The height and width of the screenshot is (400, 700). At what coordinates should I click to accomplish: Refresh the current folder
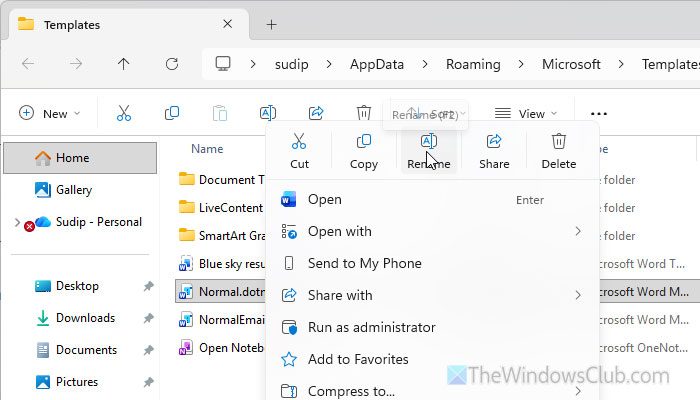click(172, 64)
